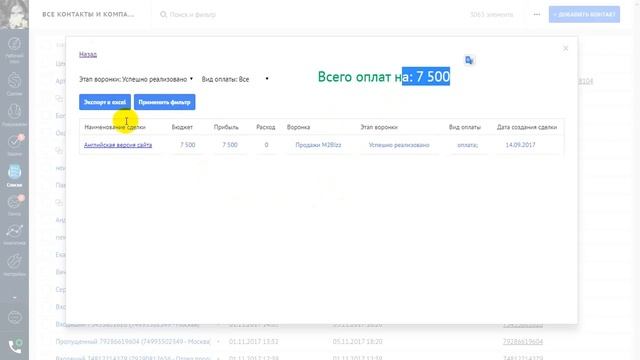This screenshot has height=360, width=640.
Task: Click the Дата создания сделки column header
Action: [x=527, y=127]
